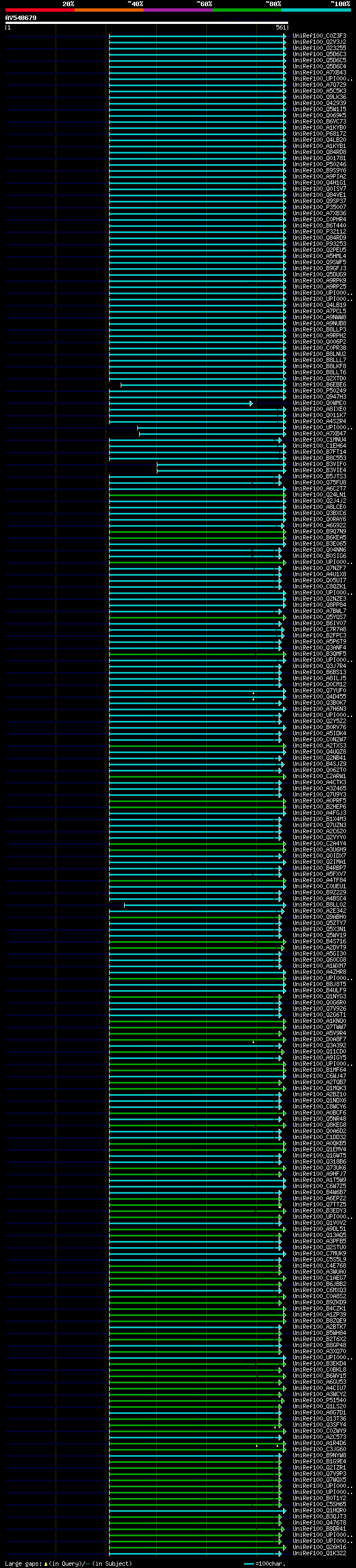Select hit UniRef100_B8DR41
Image resolution: width=356 pixels, height=1568 pixels.
point(319,1529)
